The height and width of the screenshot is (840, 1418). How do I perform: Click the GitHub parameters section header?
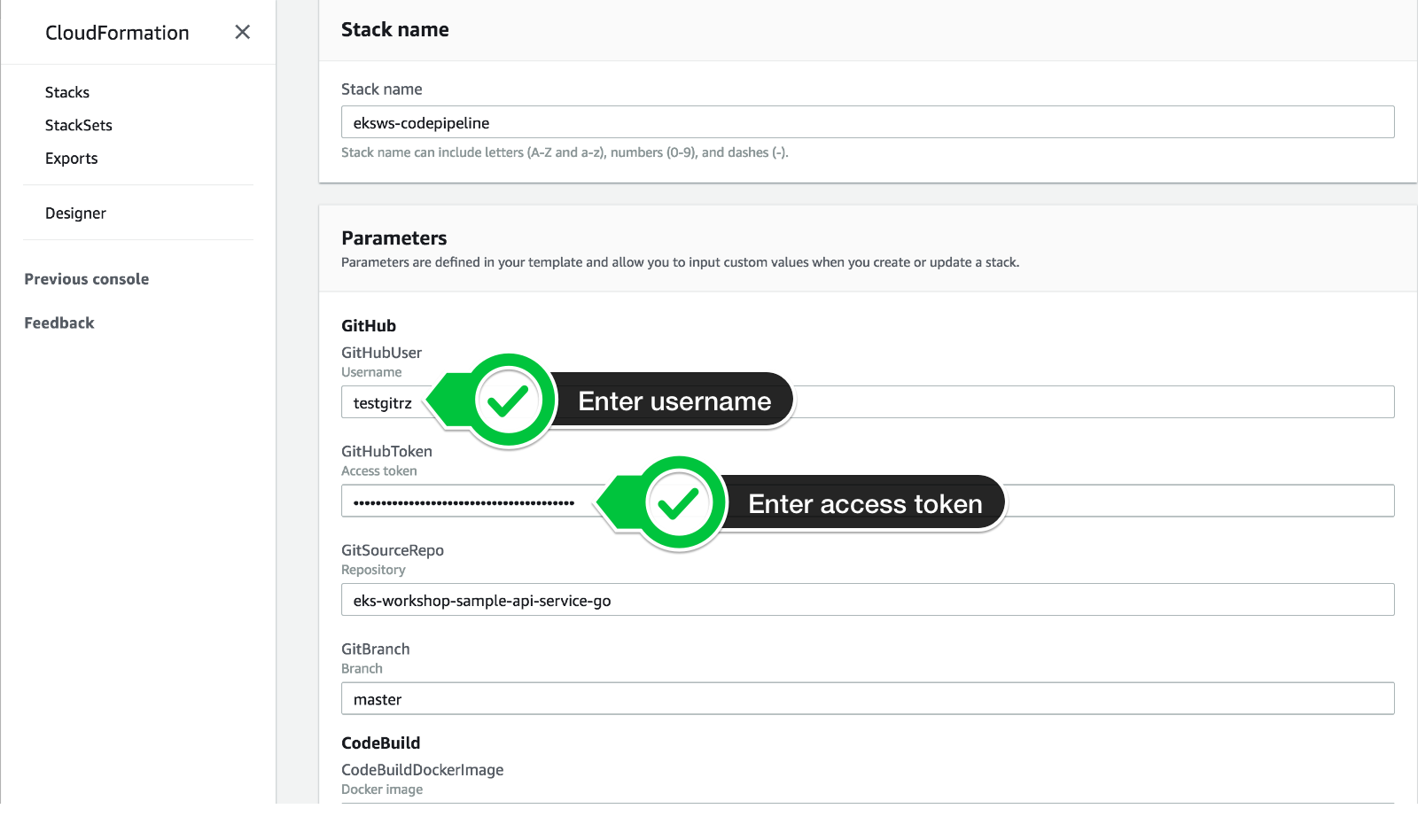pos(368,325)
